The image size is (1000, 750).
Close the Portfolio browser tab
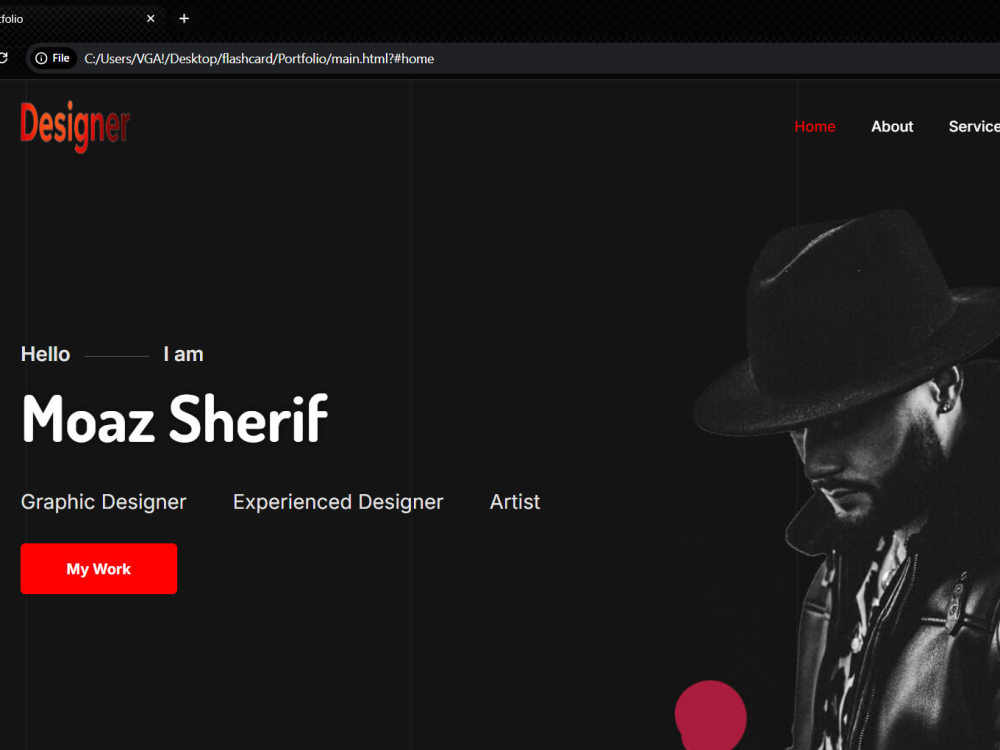pyautogui.click(x=151, y=18)
